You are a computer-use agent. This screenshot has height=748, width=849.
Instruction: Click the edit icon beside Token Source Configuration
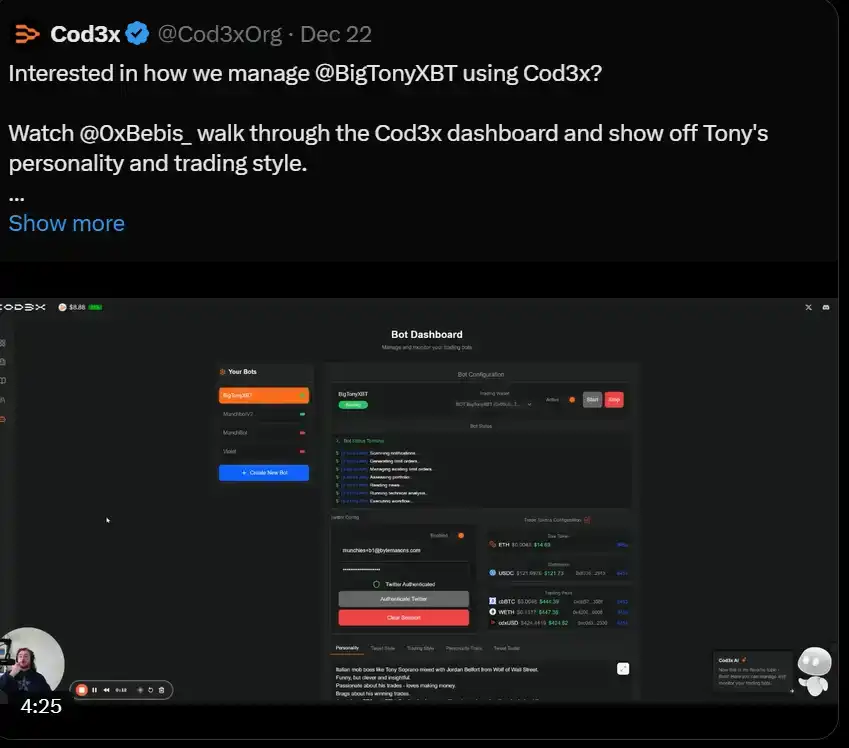point(587,520)
